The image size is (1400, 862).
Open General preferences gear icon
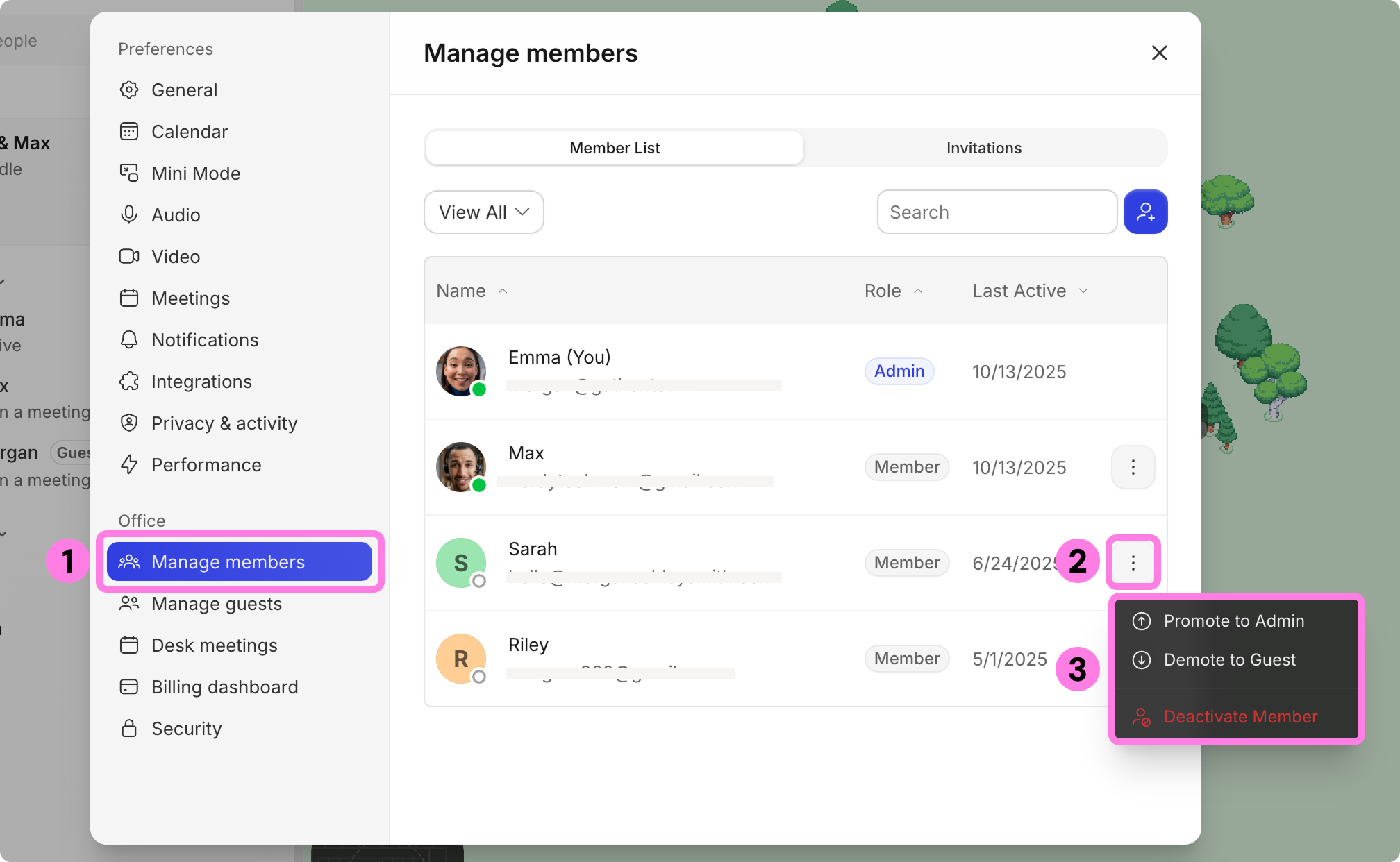pos(129,90)
